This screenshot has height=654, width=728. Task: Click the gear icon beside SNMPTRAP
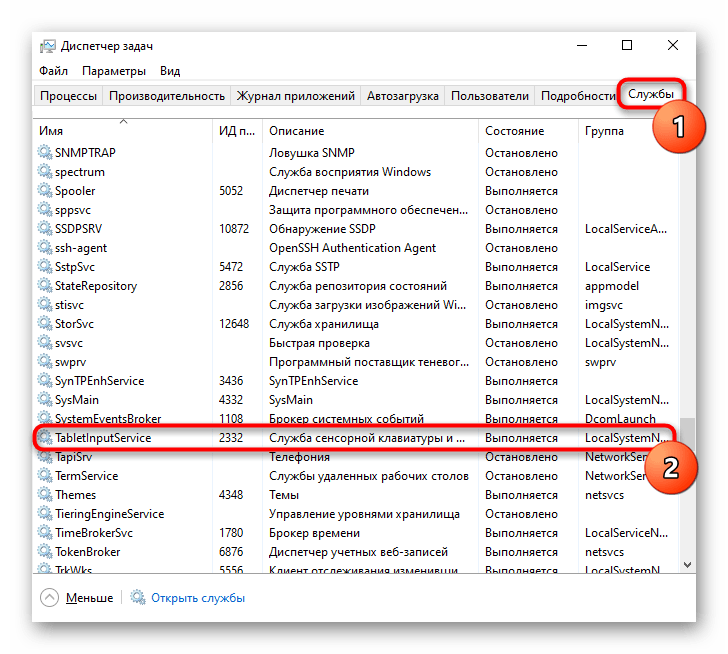coord(45,152)
